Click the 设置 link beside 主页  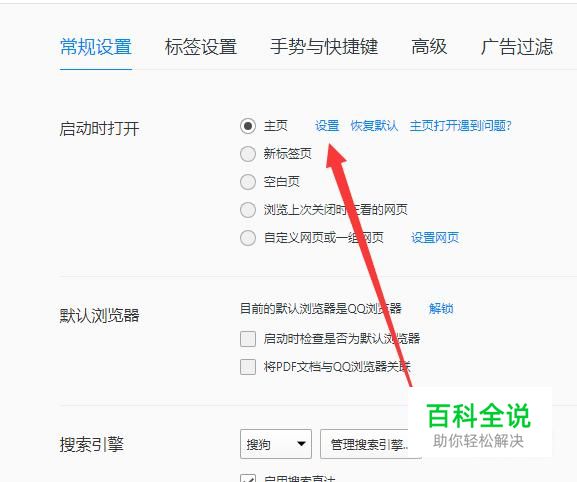(327, 126)
